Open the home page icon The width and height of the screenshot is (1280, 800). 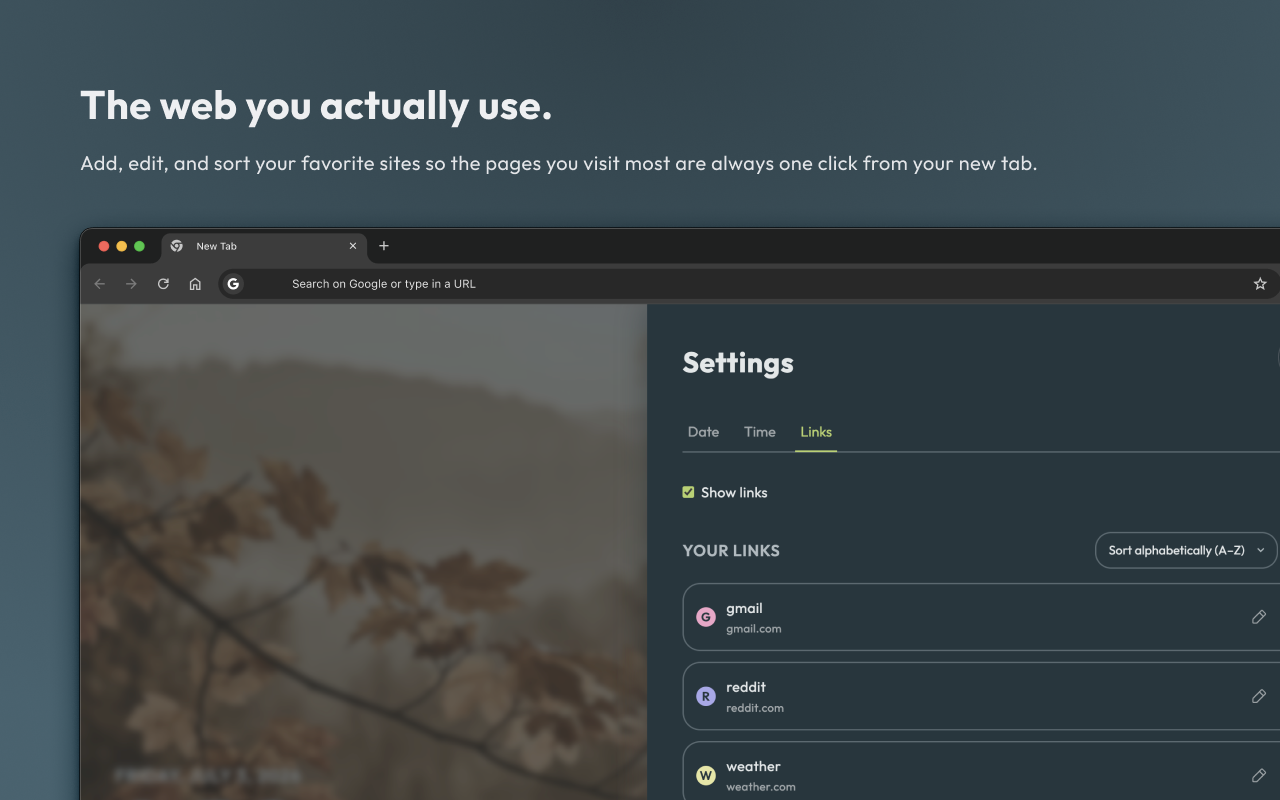(195, 284)
